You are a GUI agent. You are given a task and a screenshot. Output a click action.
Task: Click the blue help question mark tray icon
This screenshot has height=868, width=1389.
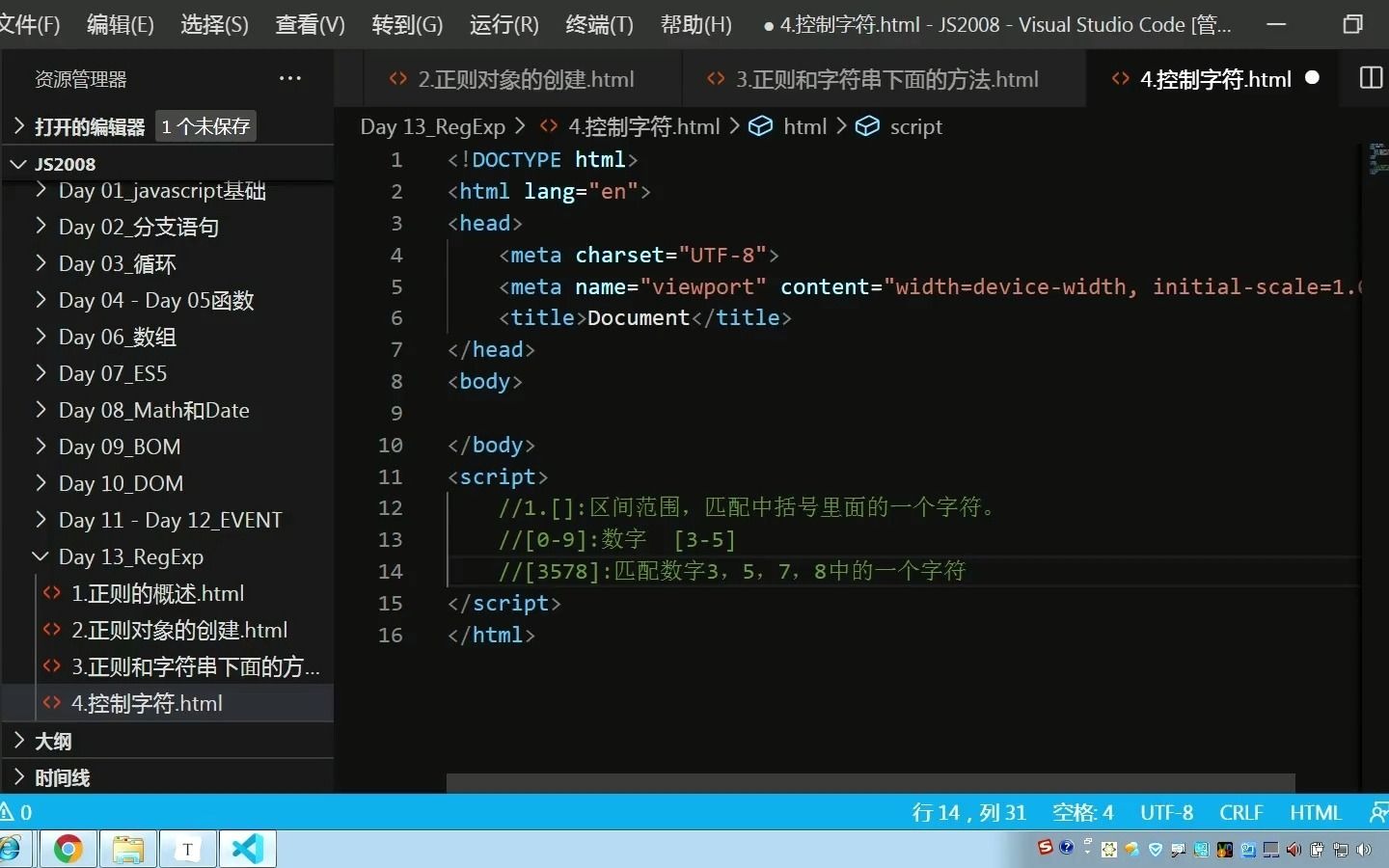(1067, 848)
